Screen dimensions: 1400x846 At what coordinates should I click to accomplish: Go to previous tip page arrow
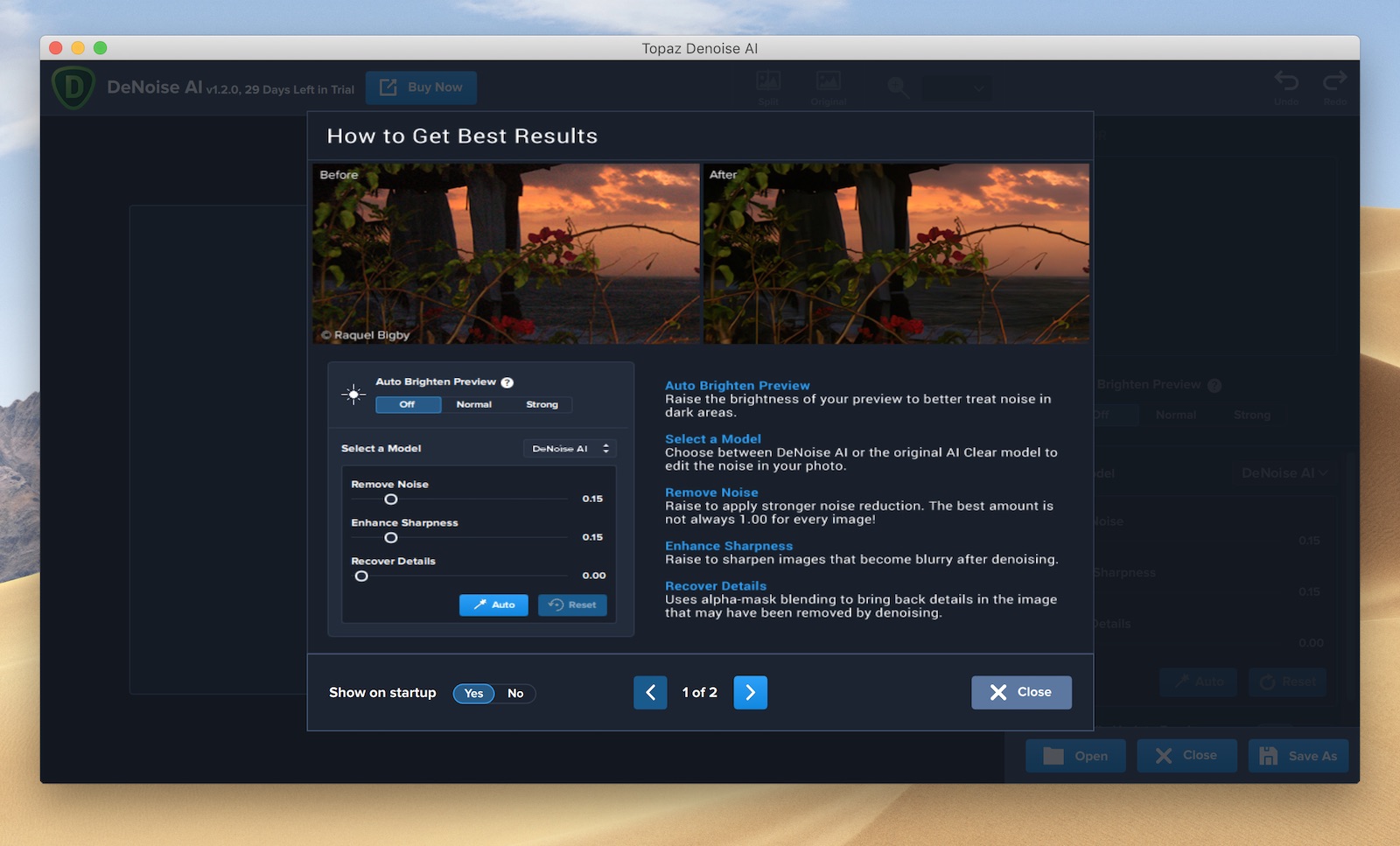tap(650, 692)
